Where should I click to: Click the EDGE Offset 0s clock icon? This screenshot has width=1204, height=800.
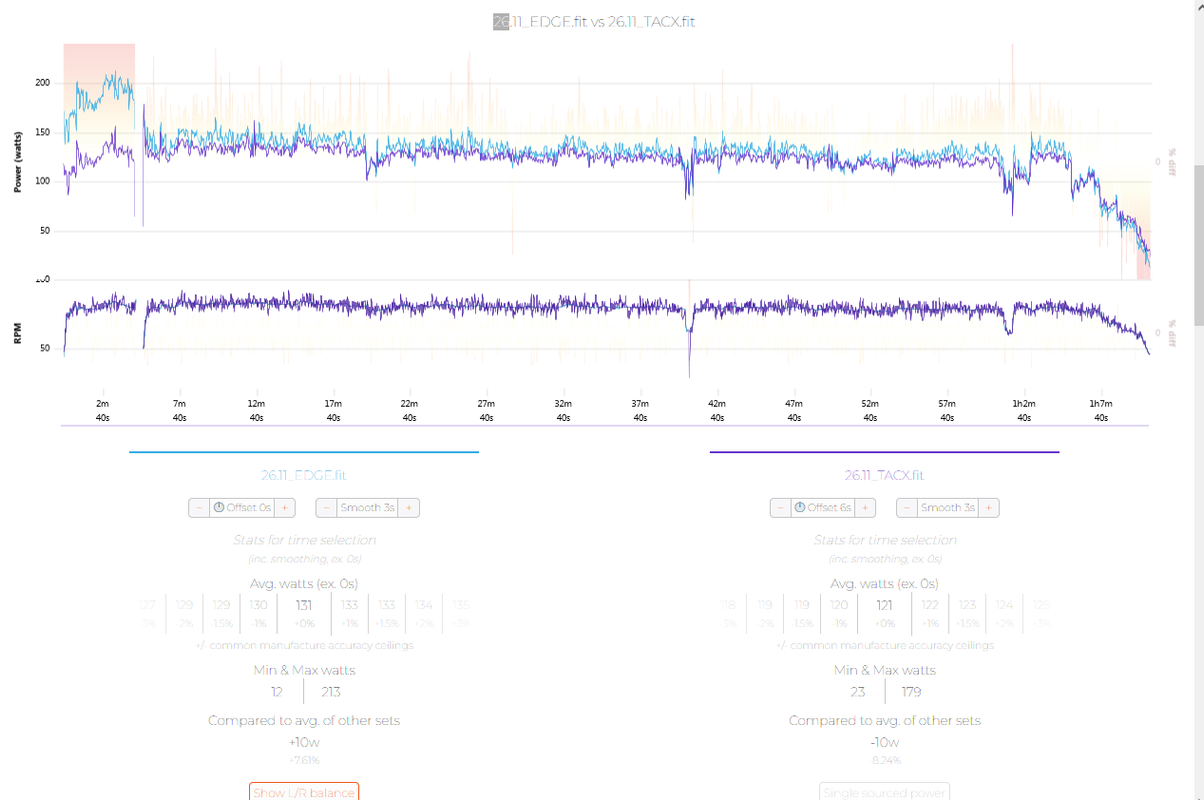coord(219,508)
